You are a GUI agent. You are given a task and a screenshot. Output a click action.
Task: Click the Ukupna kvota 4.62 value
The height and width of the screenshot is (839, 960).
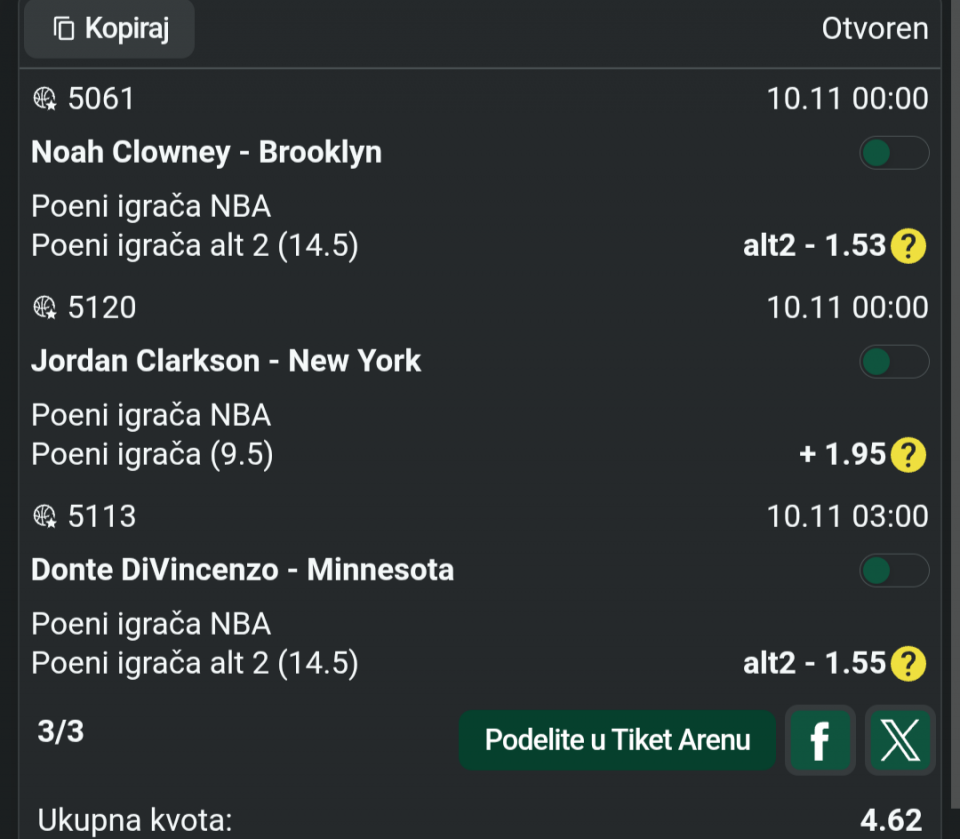tap(891, 821)
